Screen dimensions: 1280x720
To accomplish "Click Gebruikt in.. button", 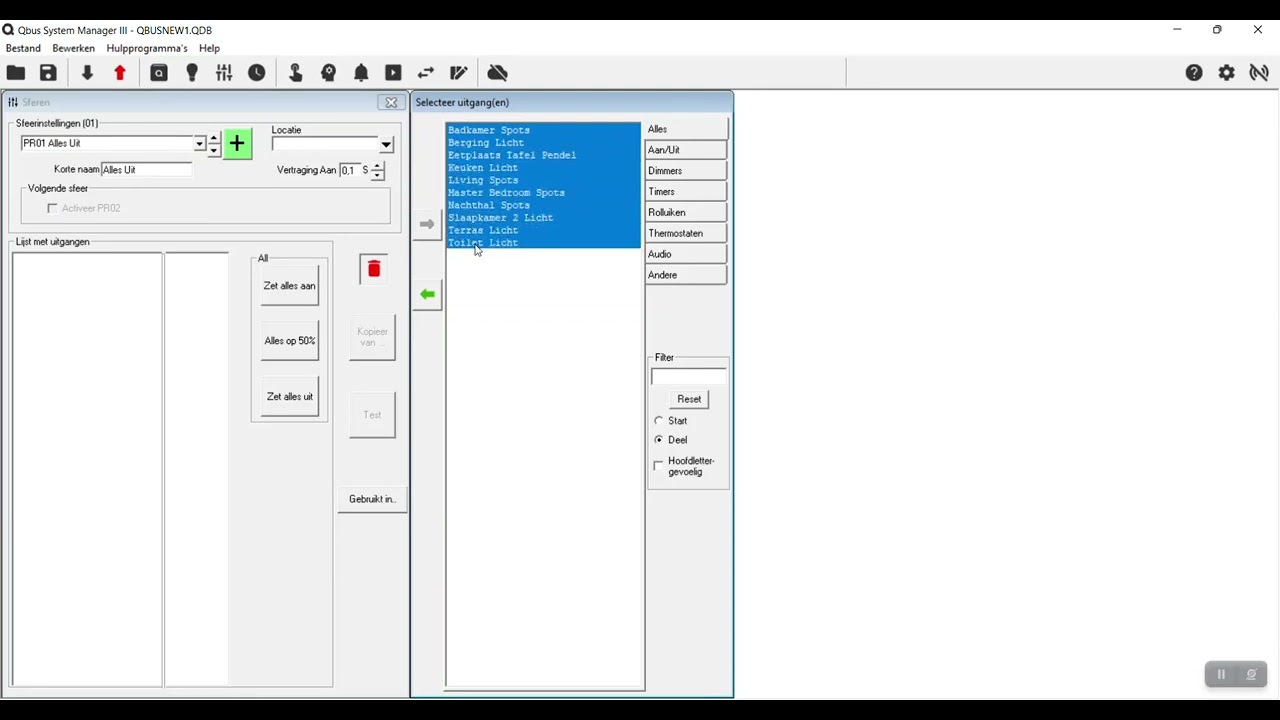I will point(372,499).
